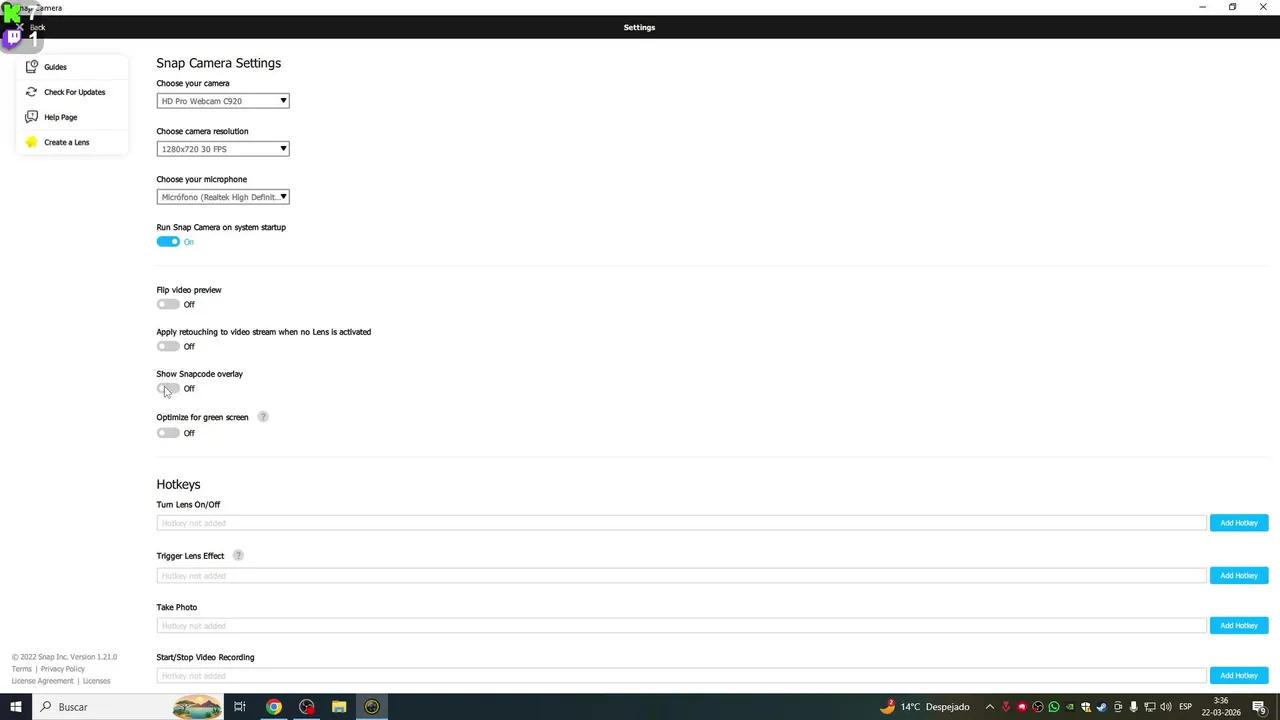The height and width of the screenshot is (720, 1280).
Task: Enable Show Snapcode overlay toggle
Action: click(x=168, y=388)
